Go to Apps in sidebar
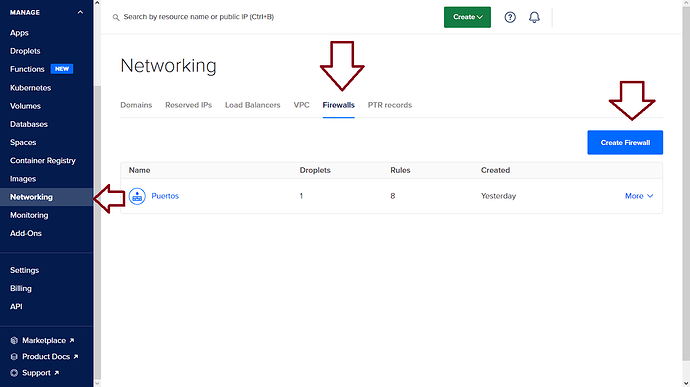 (x=19, y=33)
